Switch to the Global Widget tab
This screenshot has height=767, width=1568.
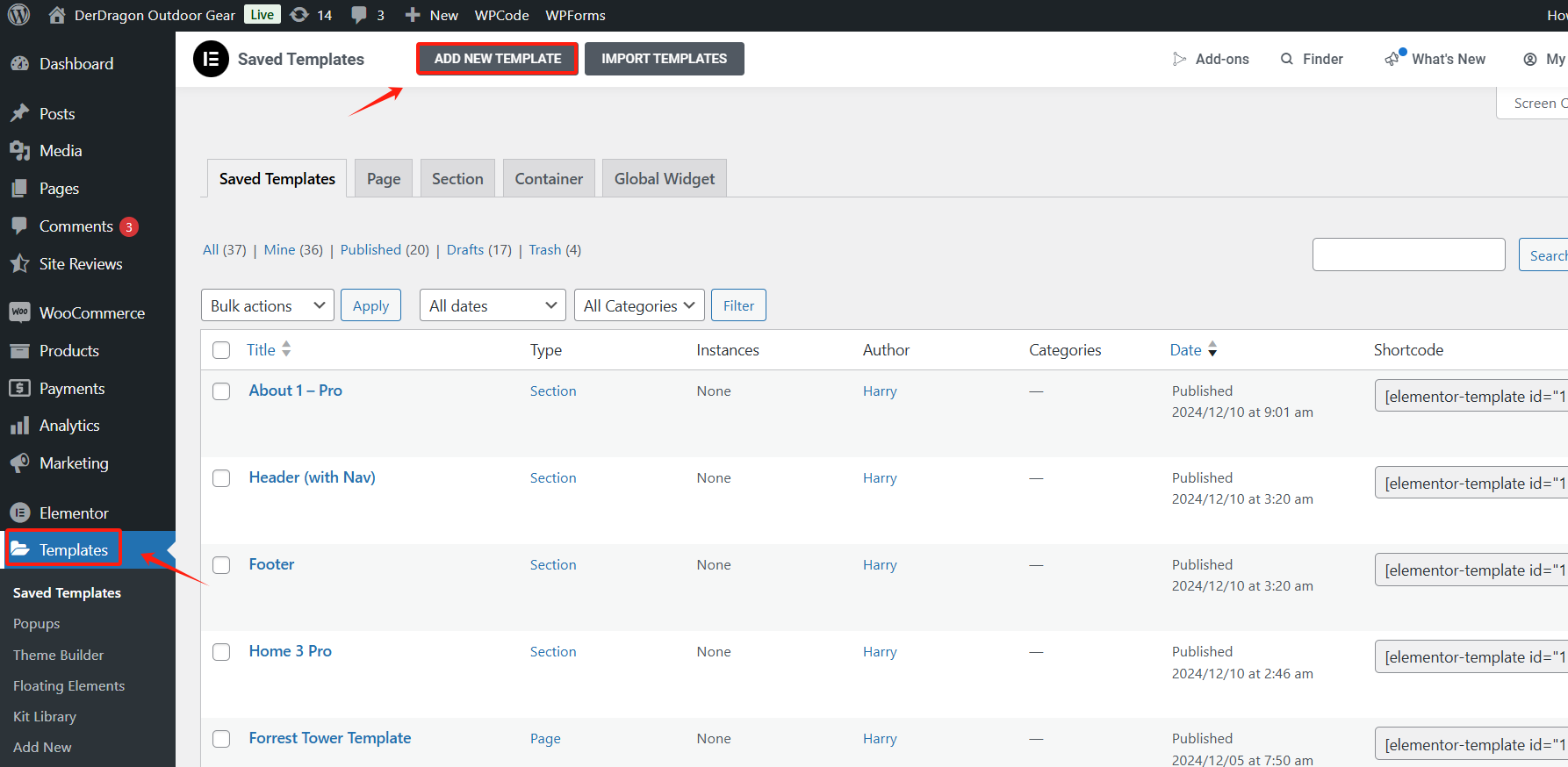pyautogui.click(x=664, y=179)
